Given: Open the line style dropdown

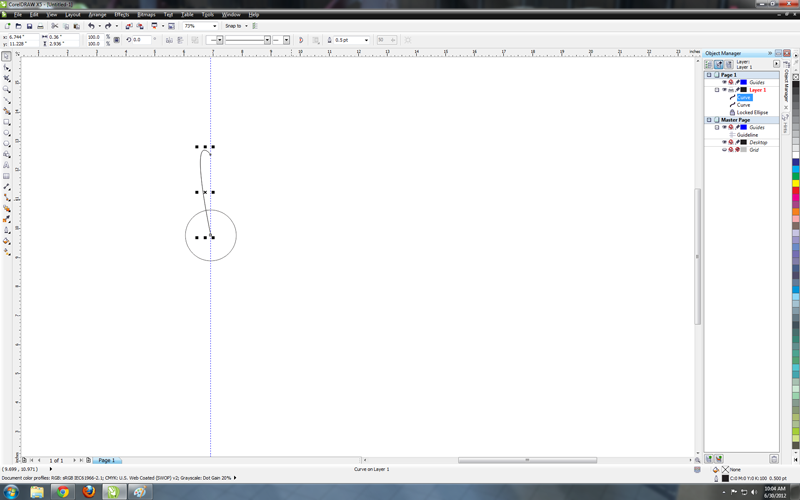Looking at the screenshot, I should click(267, 40).
